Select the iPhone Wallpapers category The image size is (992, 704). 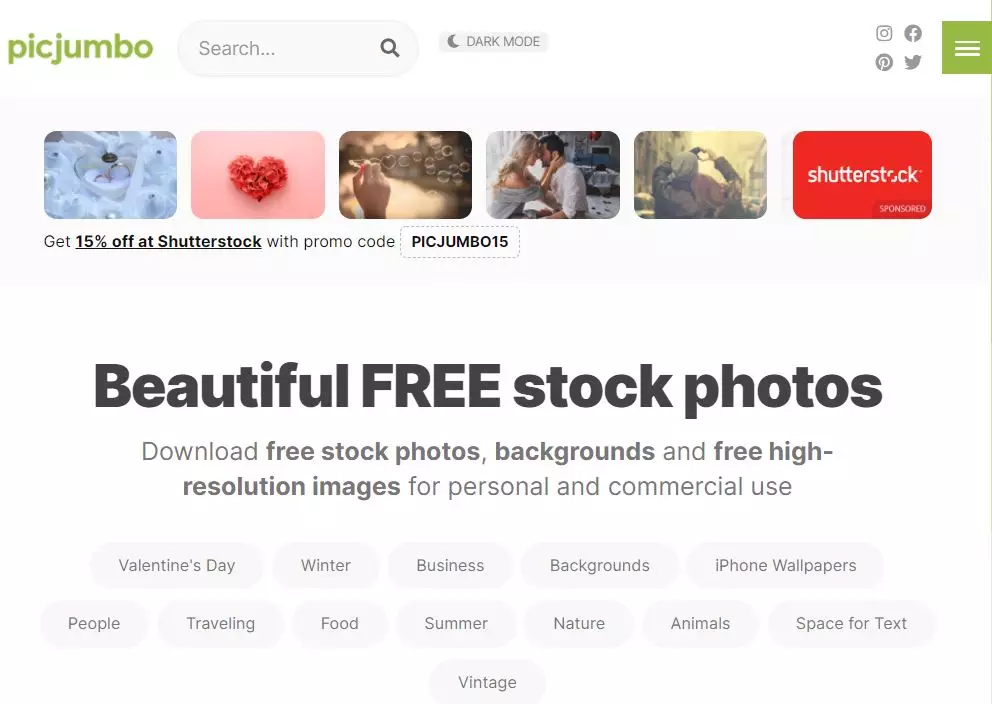[785, 565]
